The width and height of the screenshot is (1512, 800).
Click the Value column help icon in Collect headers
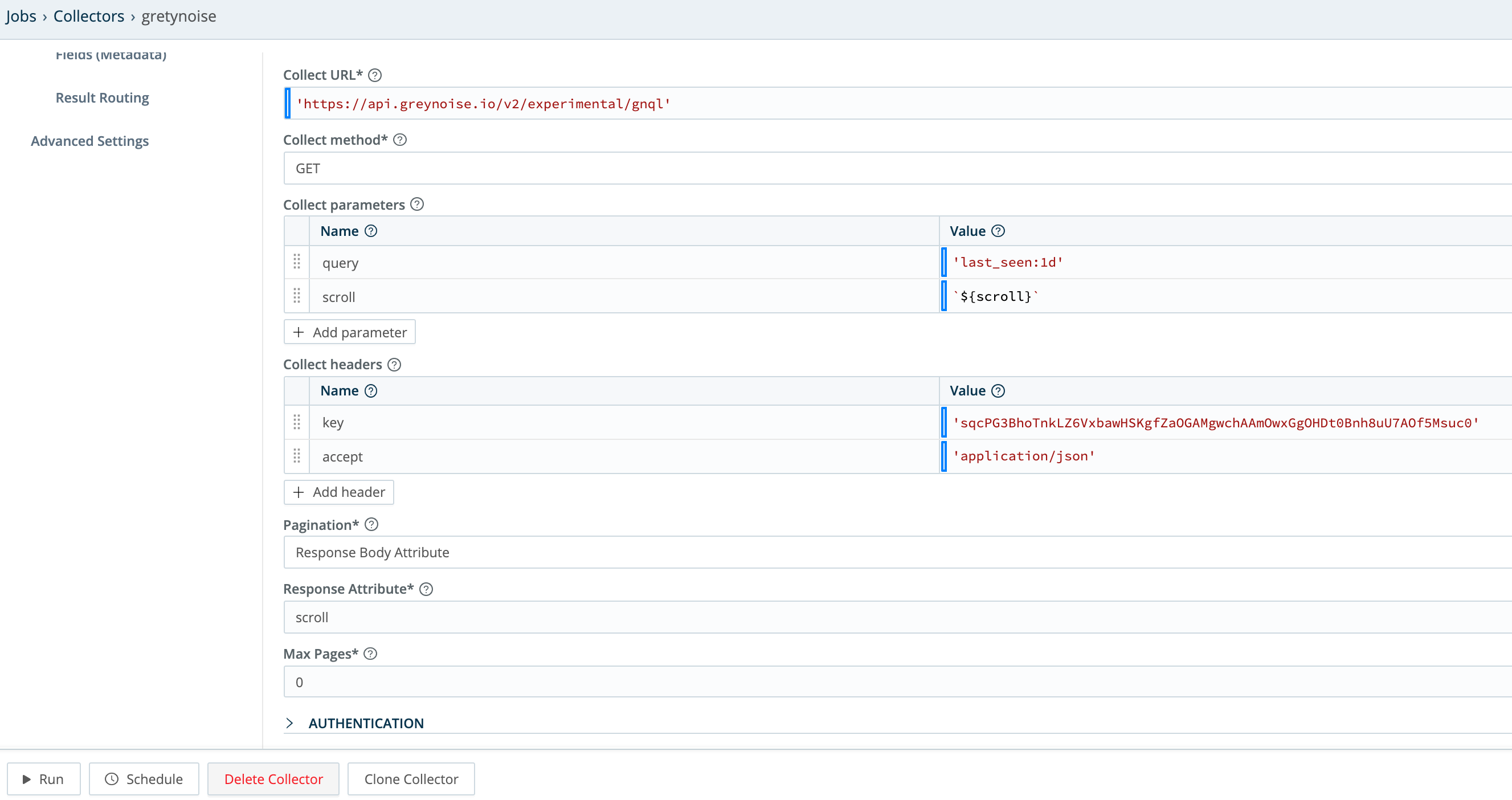point(1000,390)
